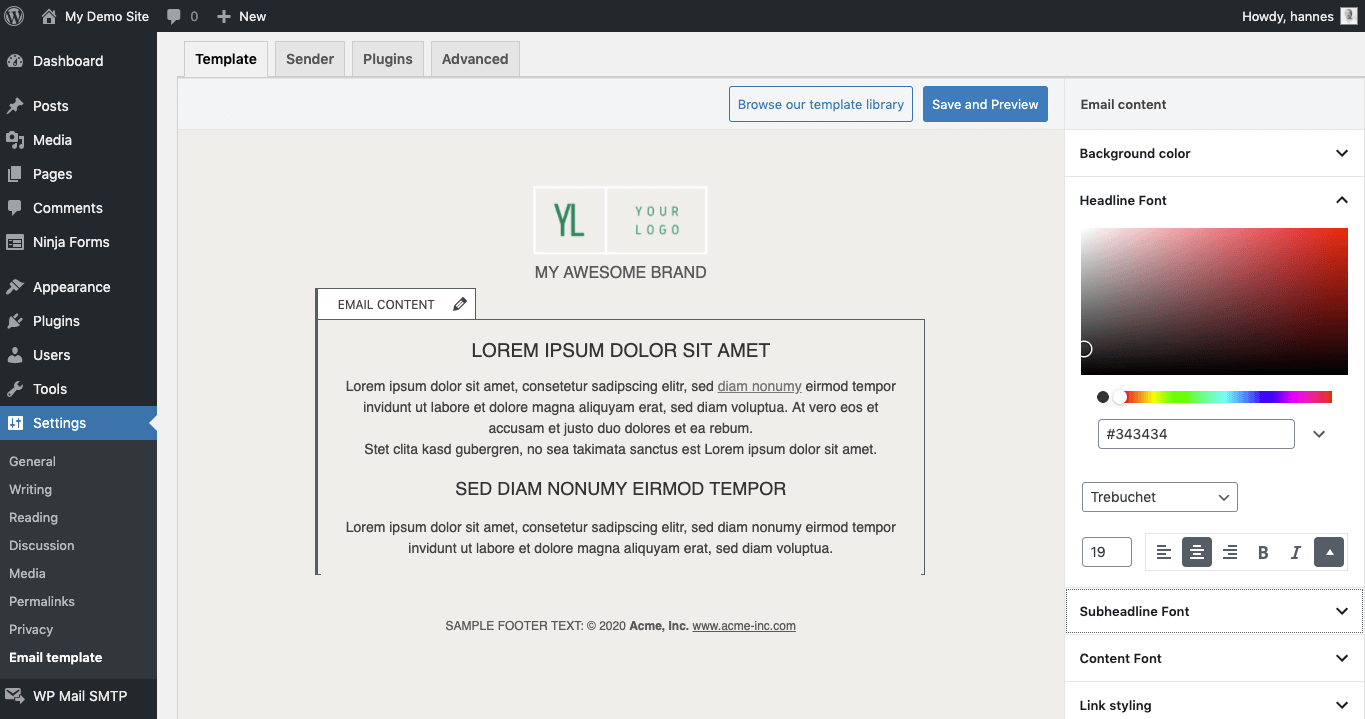Click the WordPress logo in admin bar
Screen dimensions: 1365x719
(15, 16)
